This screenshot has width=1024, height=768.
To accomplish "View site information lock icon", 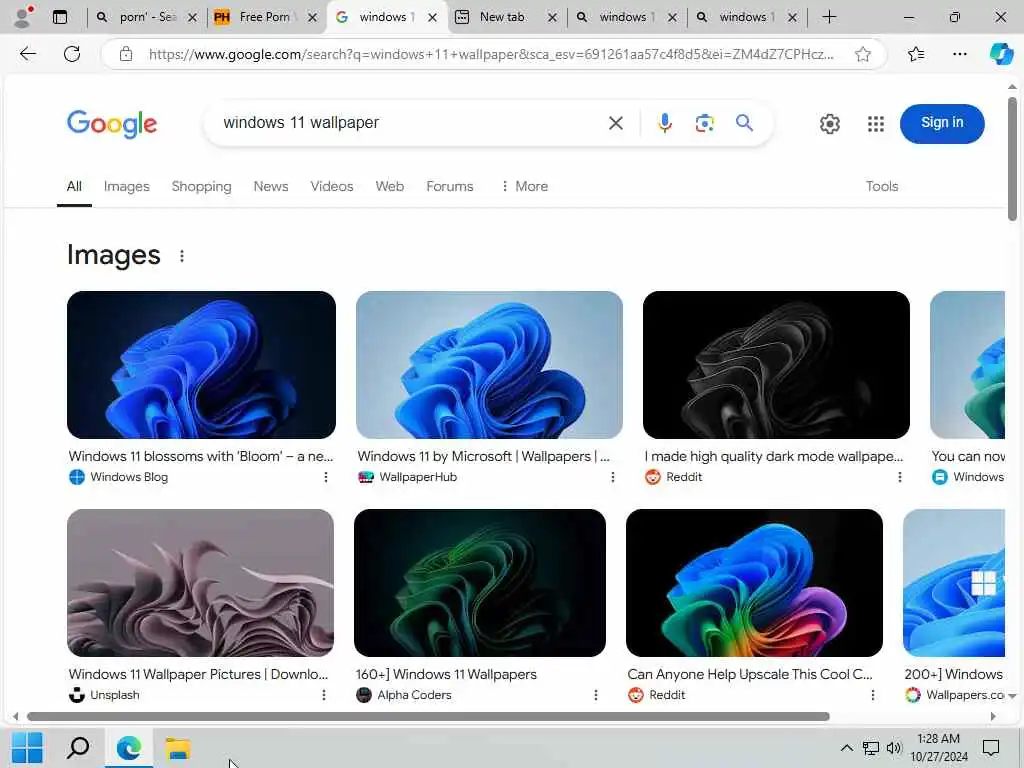I will point(125,54).
